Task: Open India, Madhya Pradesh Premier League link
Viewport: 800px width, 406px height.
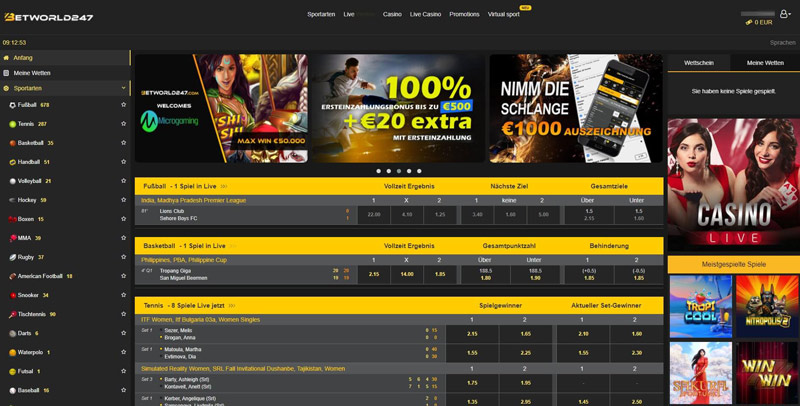Action: pos(193,201)
